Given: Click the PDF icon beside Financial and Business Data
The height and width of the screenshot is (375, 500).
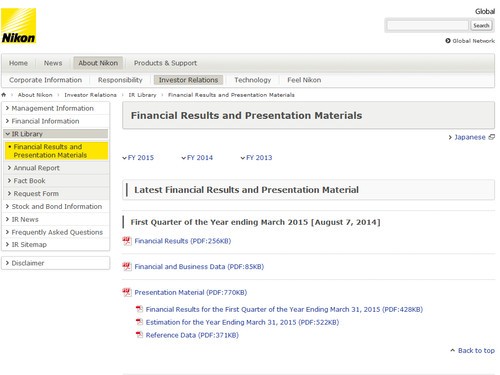Looking at the screenshot, I should (127, 266).
